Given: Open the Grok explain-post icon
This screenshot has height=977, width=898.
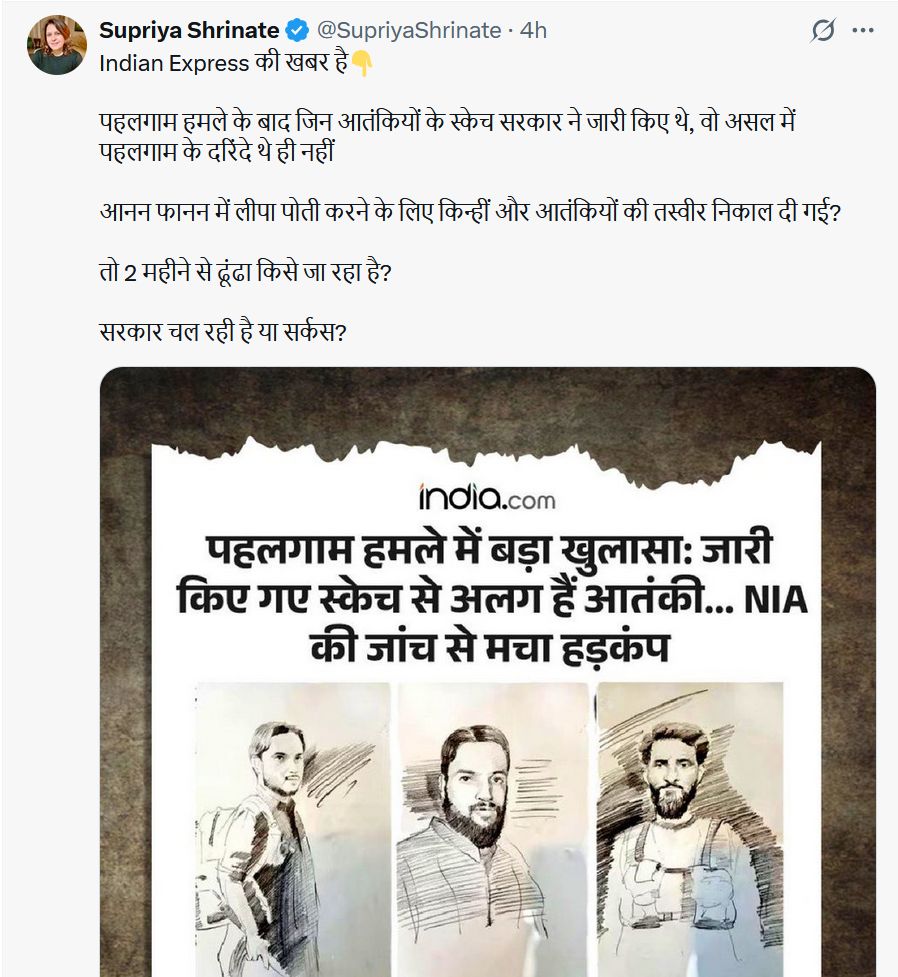Looking at the screenshot, I should pos(822,31).
